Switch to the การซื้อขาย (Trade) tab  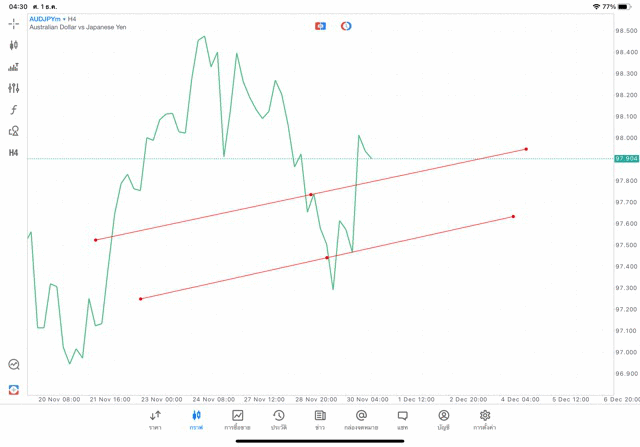tap(237, 420)
